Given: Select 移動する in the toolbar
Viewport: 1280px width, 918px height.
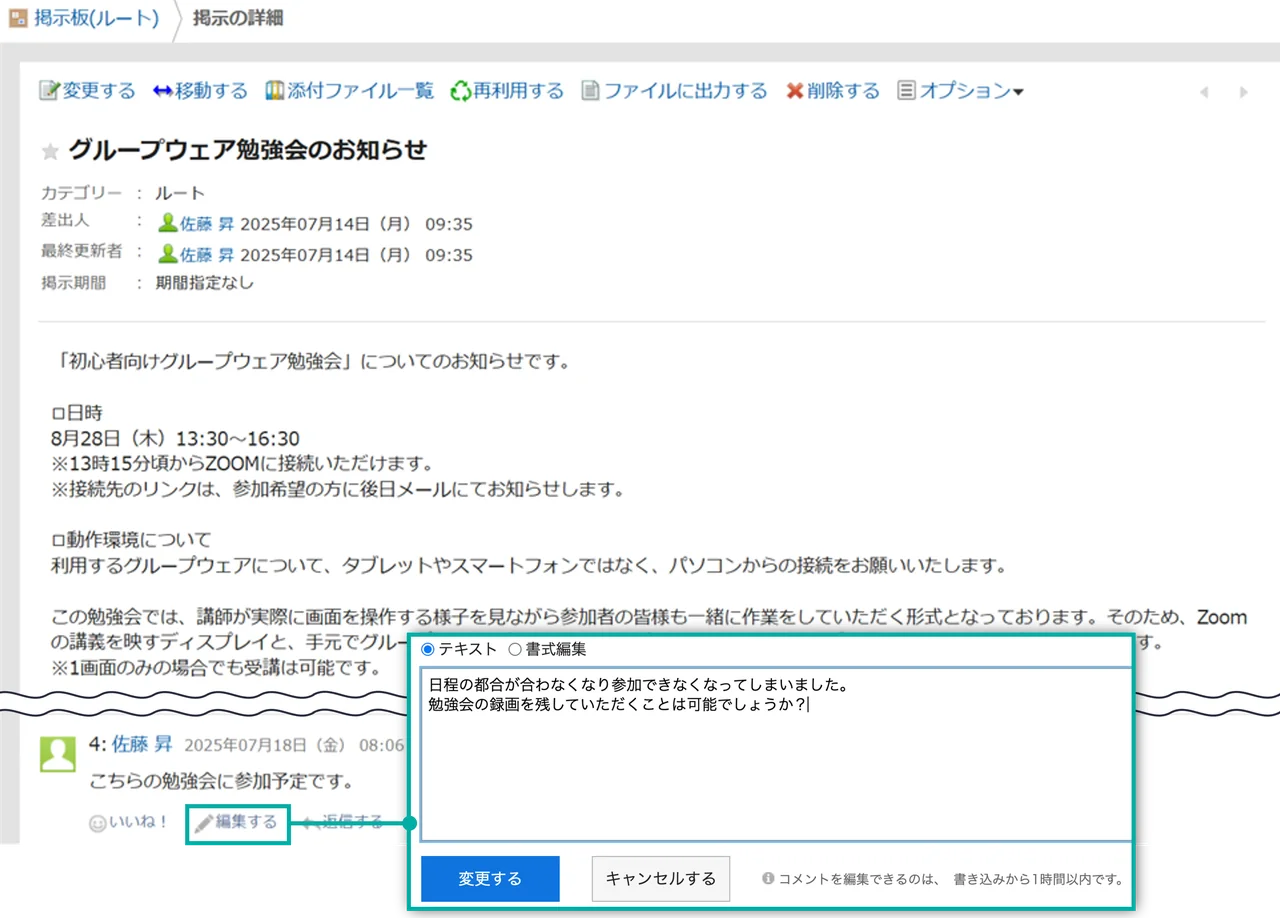Looking at the screenshot, I should tap(211, 91).
